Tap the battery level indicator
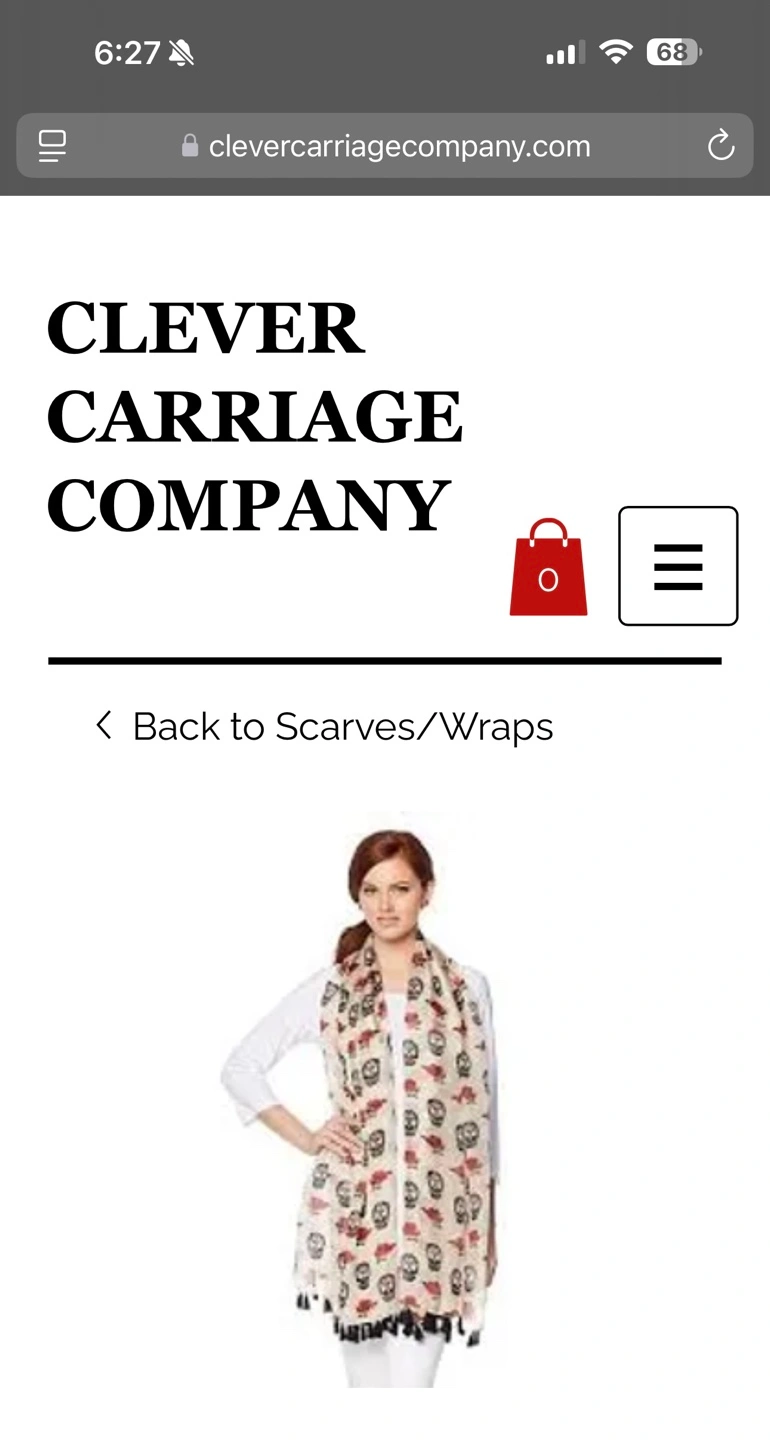 pyautogui.click(x=675, y=52)
